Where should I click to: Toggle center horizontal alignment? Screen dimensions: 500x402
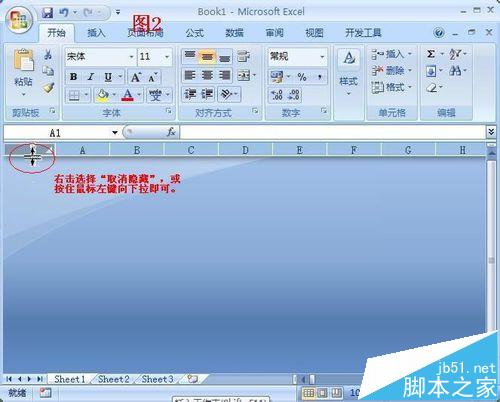(x=207, y=75)
